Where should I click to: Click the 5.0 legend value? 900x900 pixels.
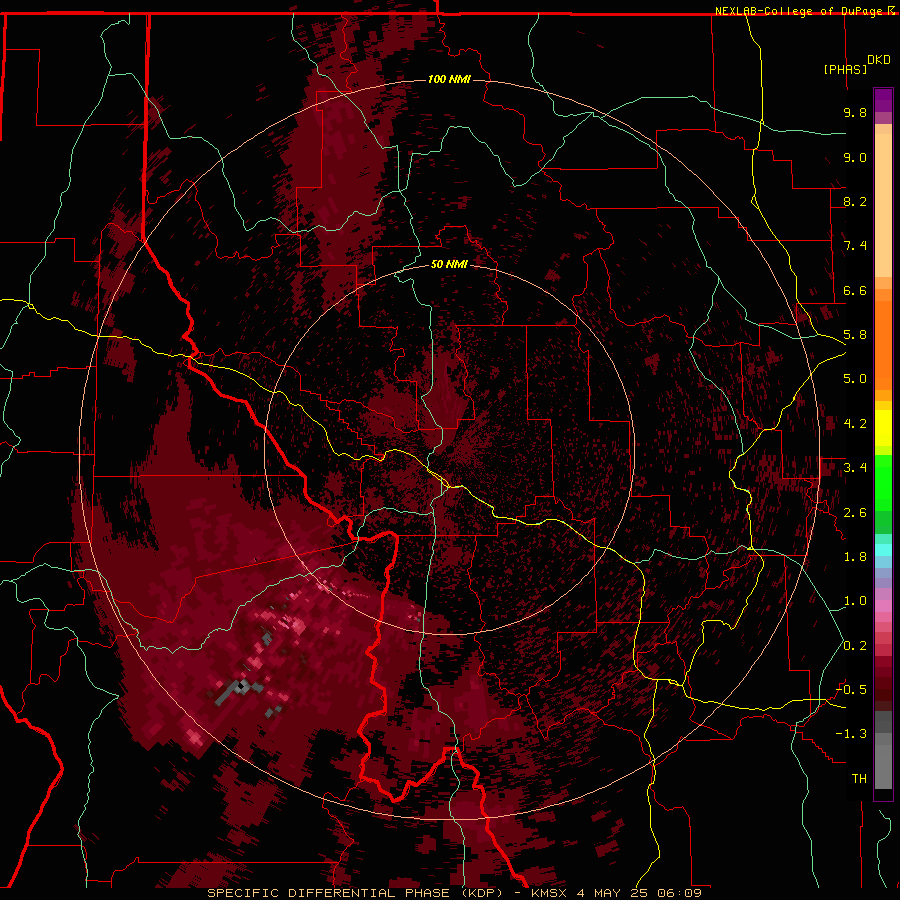click(x=855, y=379)
